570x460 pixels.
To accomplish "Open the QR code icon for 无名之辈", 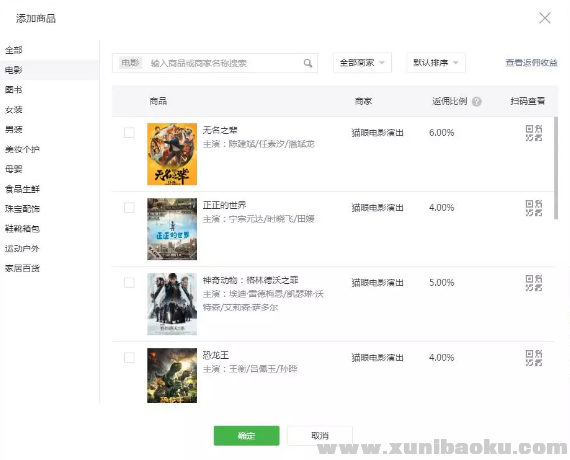I will 534,133.
